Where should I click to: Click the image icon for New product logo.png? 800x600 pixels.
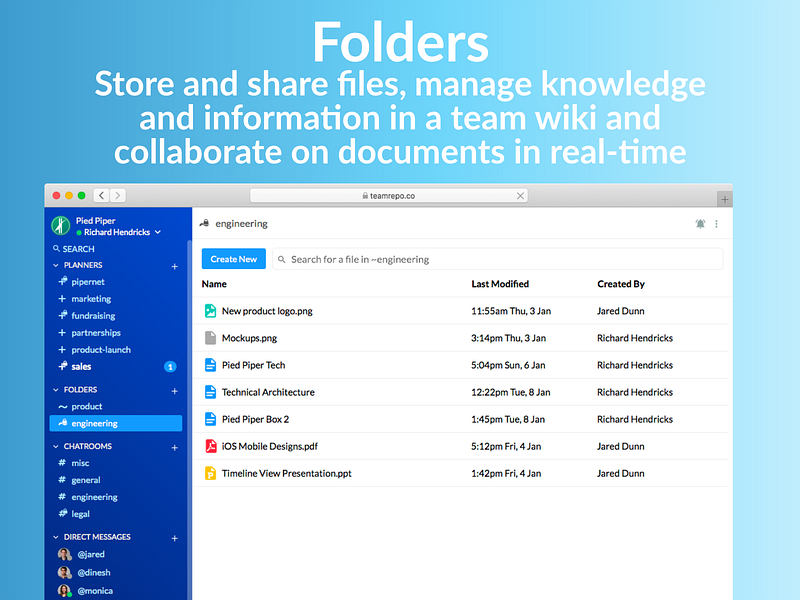210,311
